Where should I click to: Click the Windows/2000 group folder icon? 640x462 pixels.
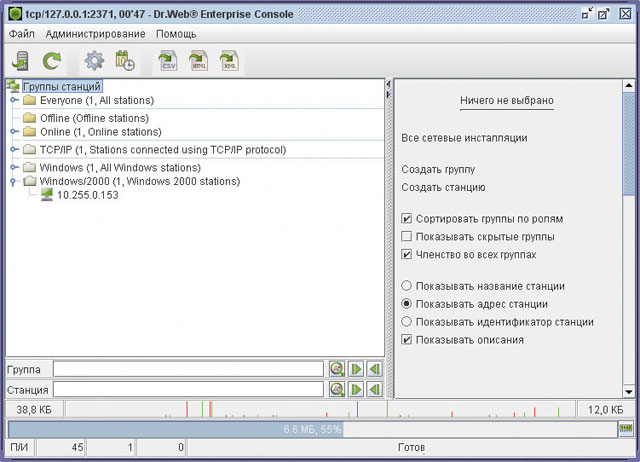(29, 181)
